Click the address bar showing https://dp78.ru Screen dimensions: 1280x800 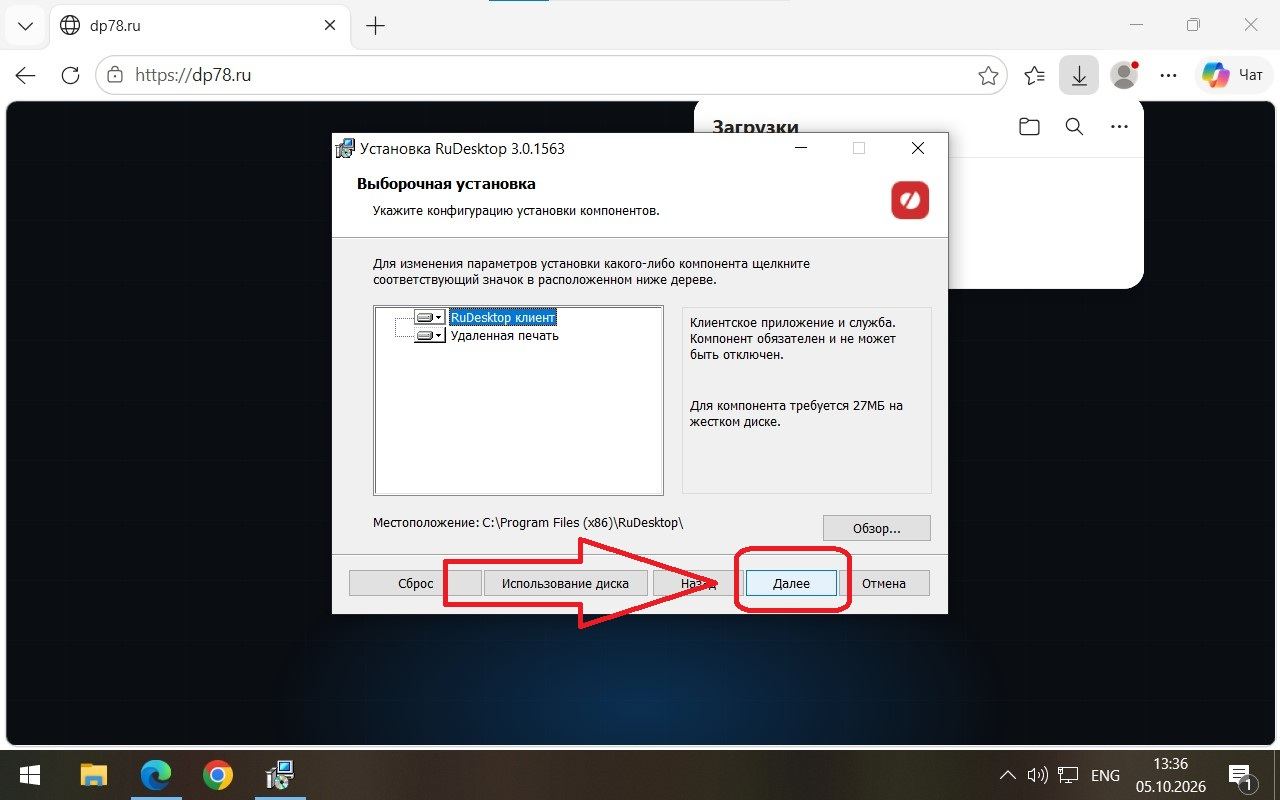tap(550, 75)
